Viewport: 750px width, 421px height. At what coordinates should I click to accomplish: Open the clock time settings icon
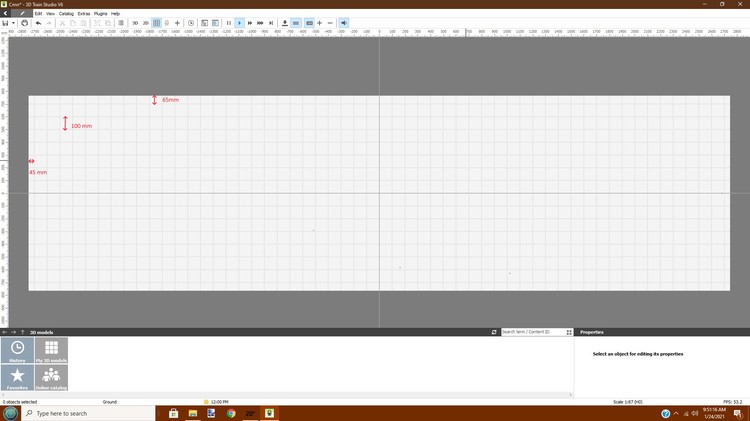(x=191, y=23)
